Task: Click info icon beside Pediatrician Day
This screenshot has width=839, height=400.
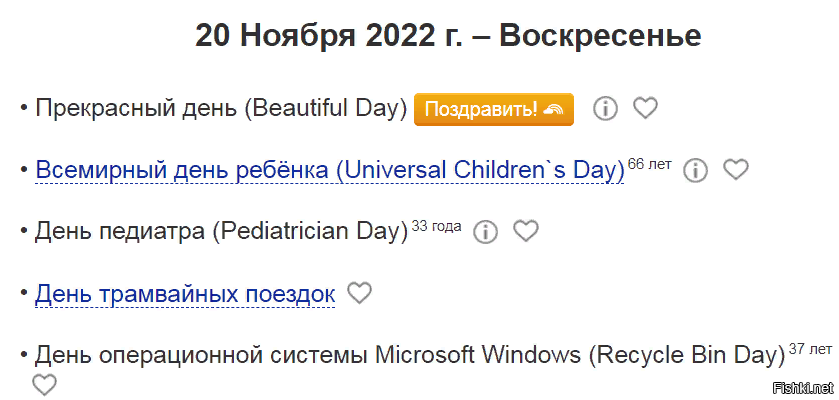Action: (485, 232)
